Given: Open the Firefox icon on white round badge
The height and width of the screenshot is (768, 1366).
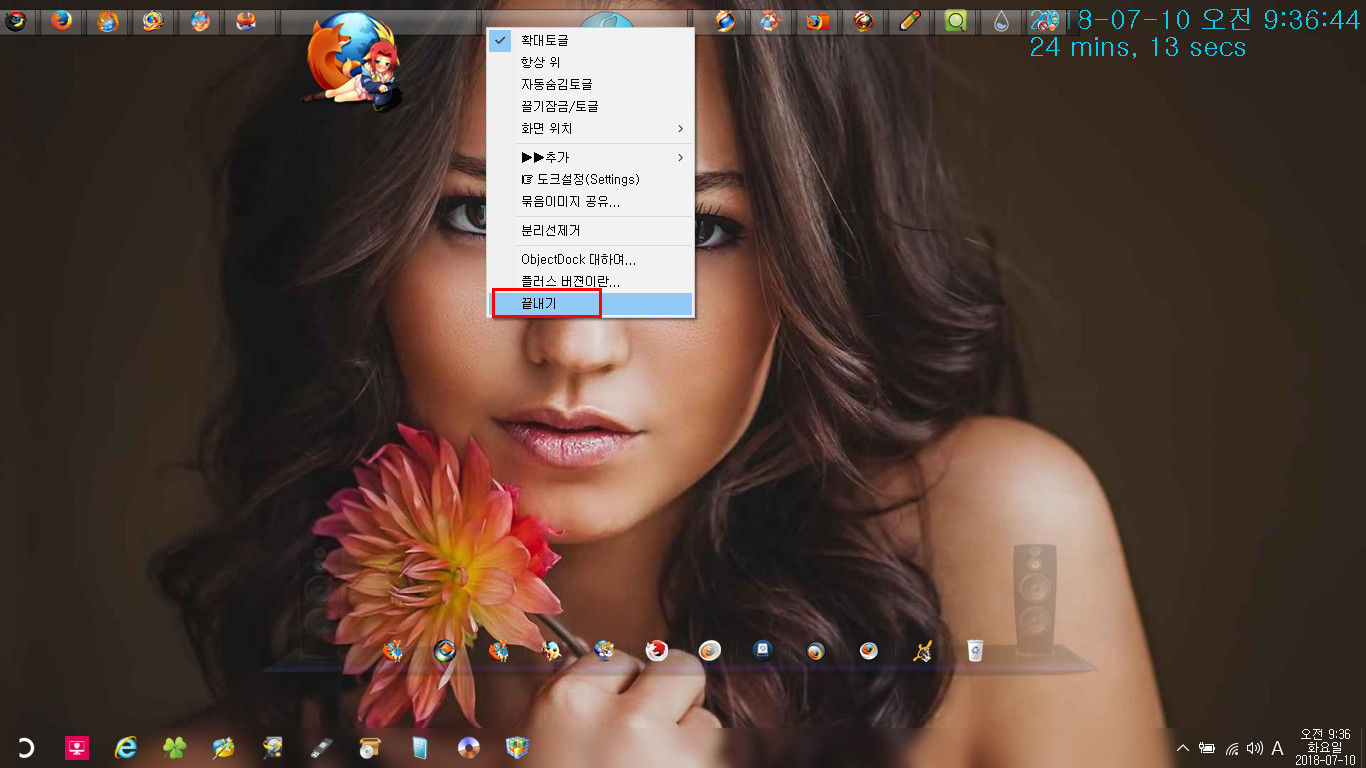Looking at the screenshot, I should click(868, 651).
